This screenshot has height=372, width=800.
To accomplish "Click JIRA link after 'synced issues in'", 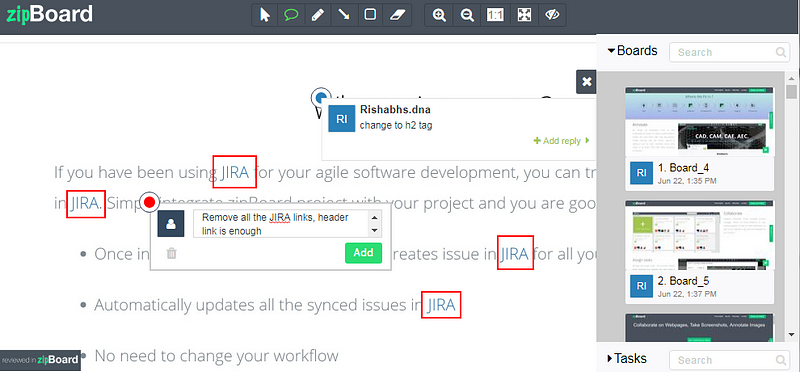I will [441, 305].
